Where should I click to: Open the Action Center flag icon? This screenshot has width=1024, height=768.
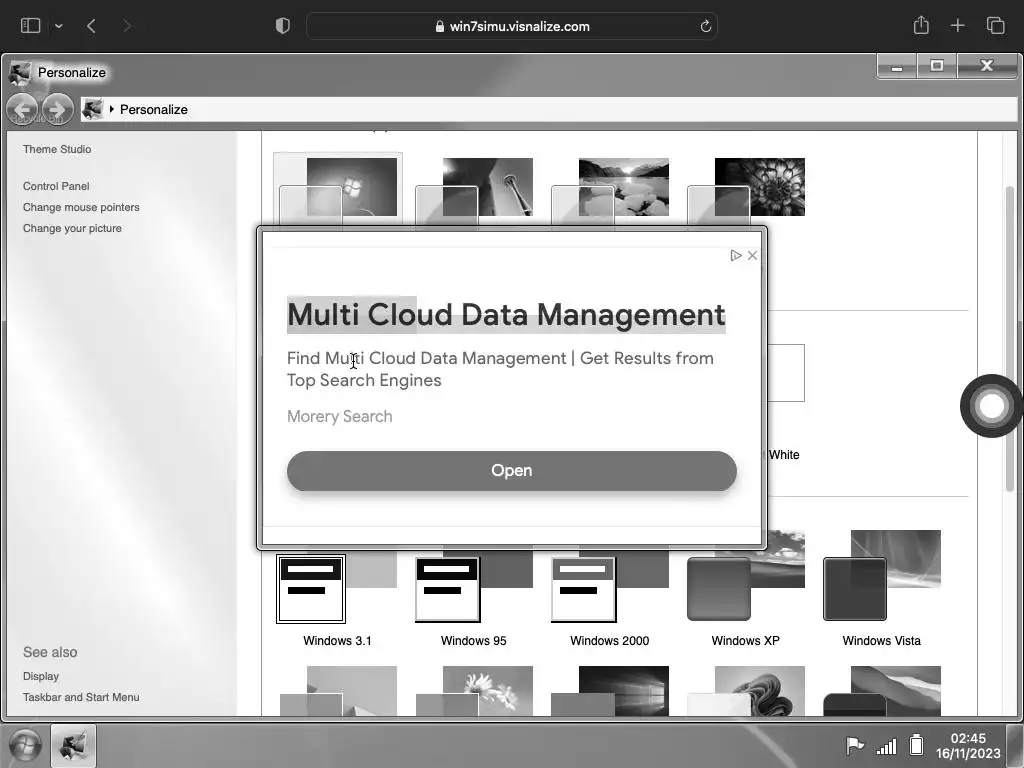click(x=854, y=745)
